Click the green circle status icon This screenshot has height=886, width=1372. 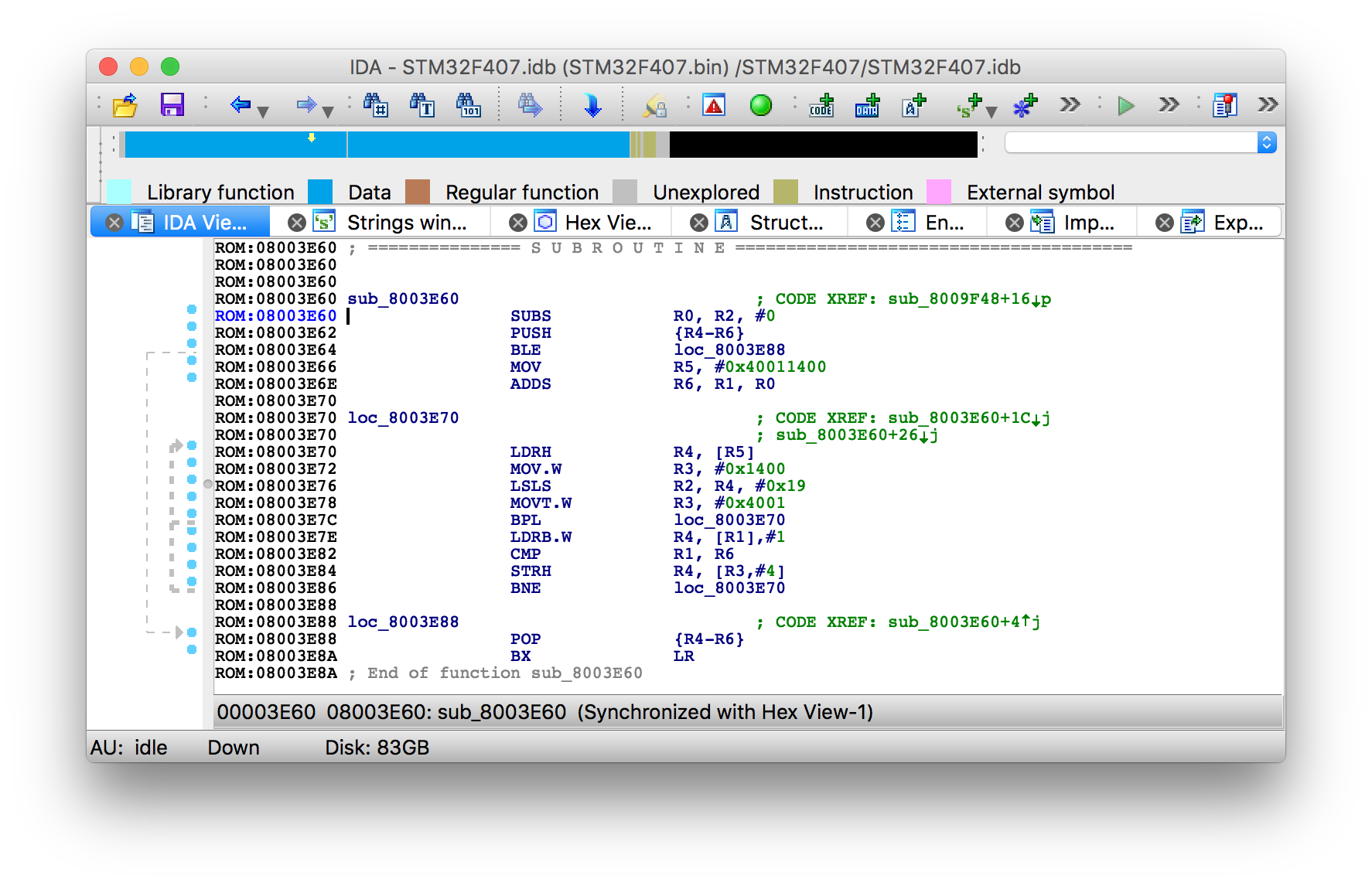761,104
